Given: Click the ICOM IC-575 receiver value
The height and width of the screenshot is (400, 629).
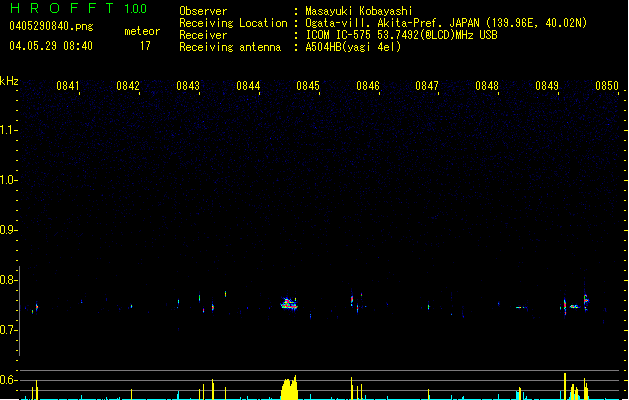Looking at the screenshot, I should click(402, 35).
